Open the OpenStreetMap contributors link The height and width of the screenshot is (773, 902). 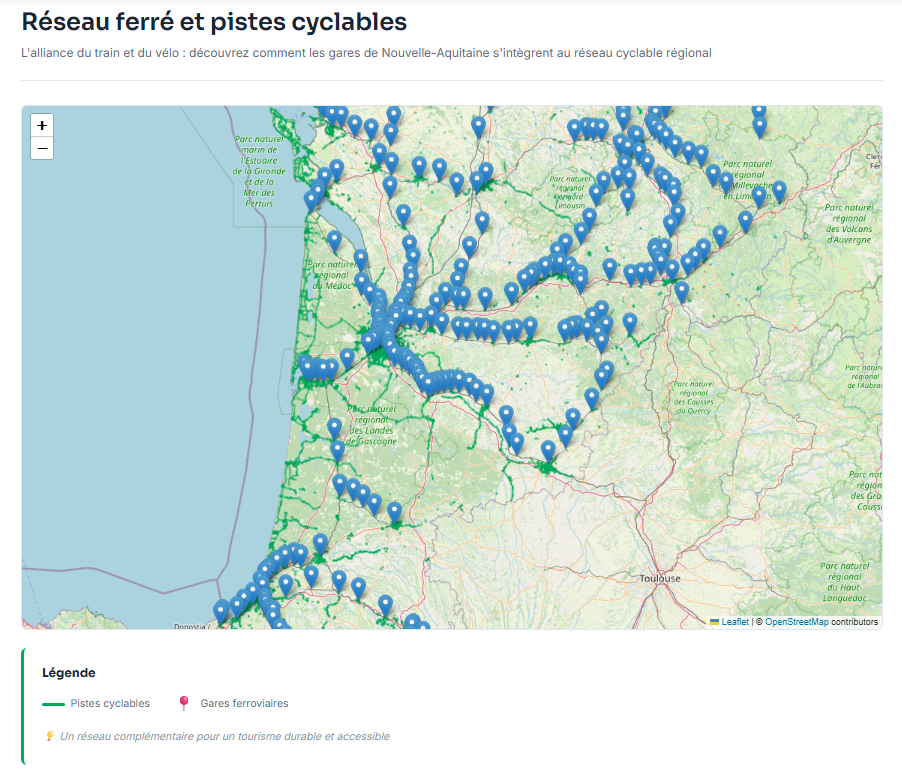point(797,622)
